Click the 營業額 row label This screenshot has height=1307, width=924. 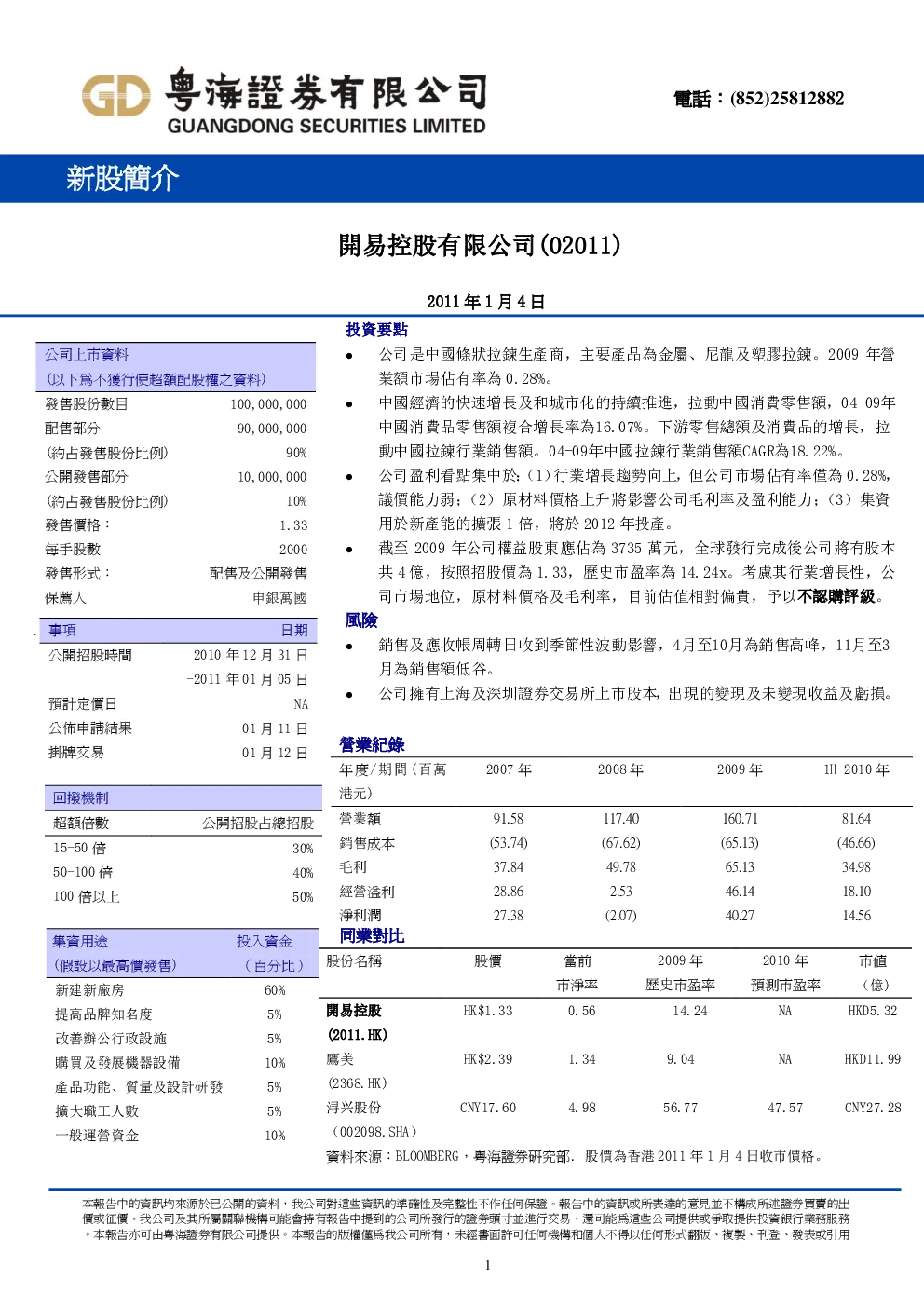point(360,819)
